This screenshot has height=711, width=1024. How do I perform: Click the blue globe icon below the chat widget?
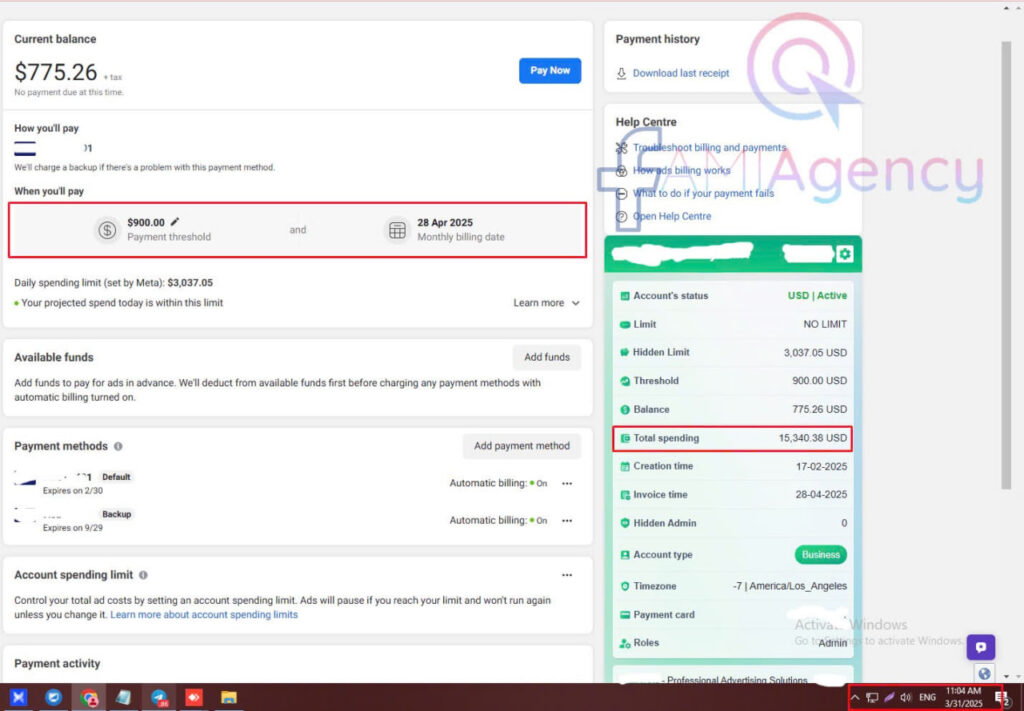(x=984, y=673)
